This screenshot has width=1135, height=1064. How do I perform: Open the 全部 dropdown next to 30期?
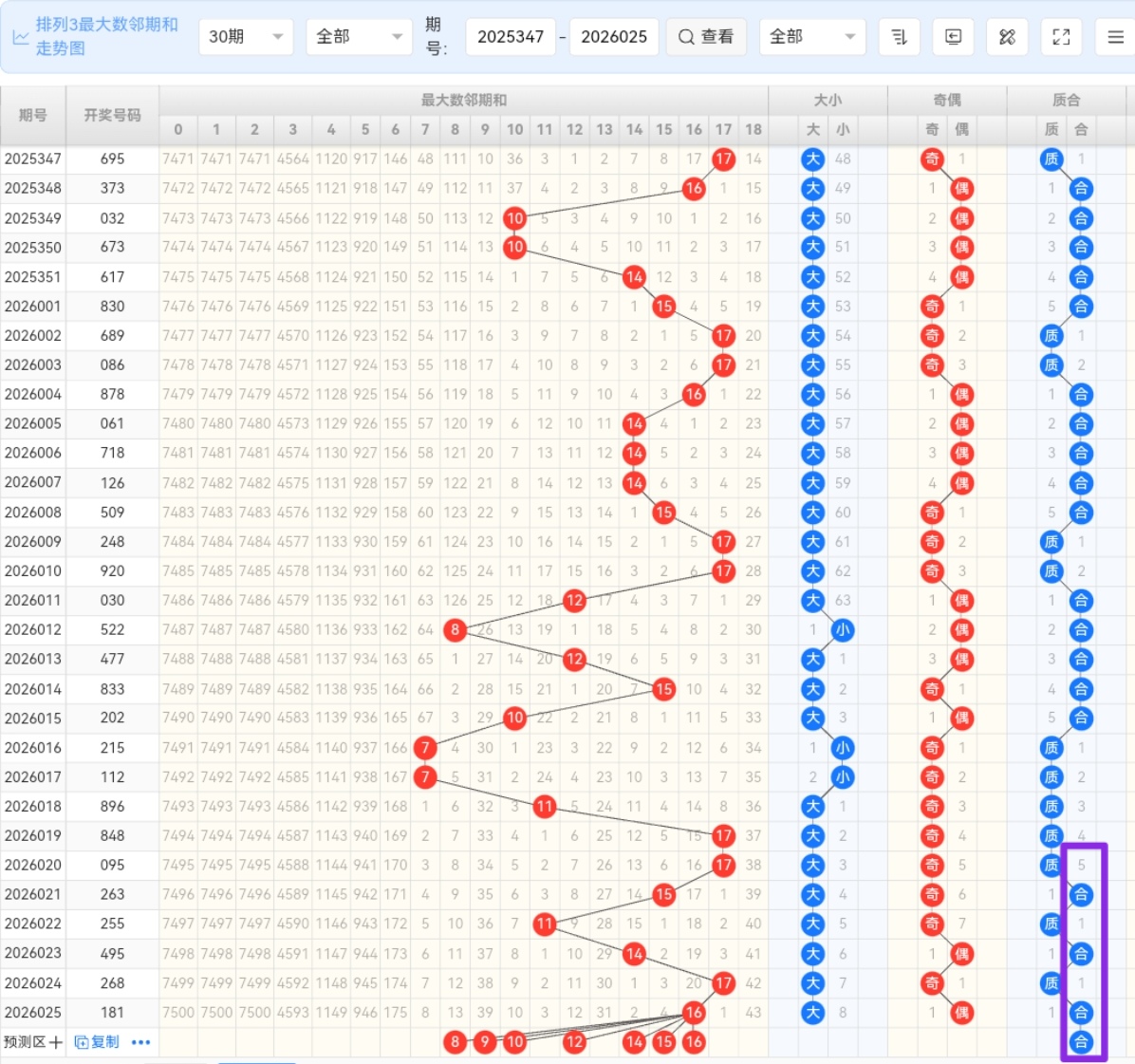[358, 37]
